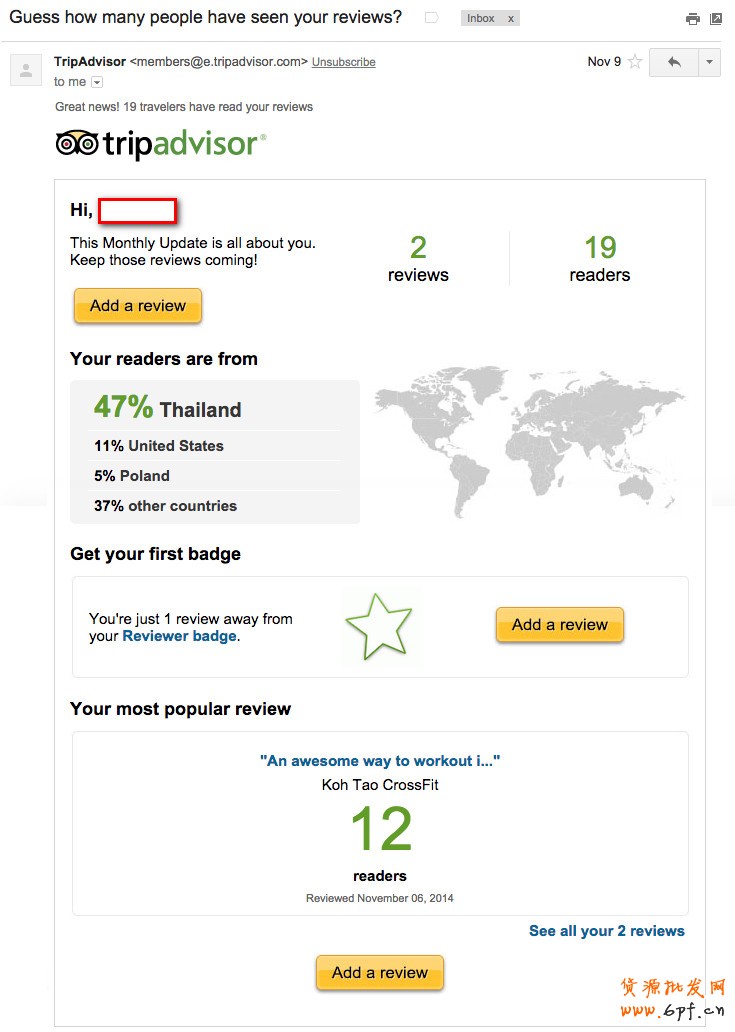This screenshot has width=735, height=1032.
Task: Click the Unsubscribe link
Action: coord(343,62)
